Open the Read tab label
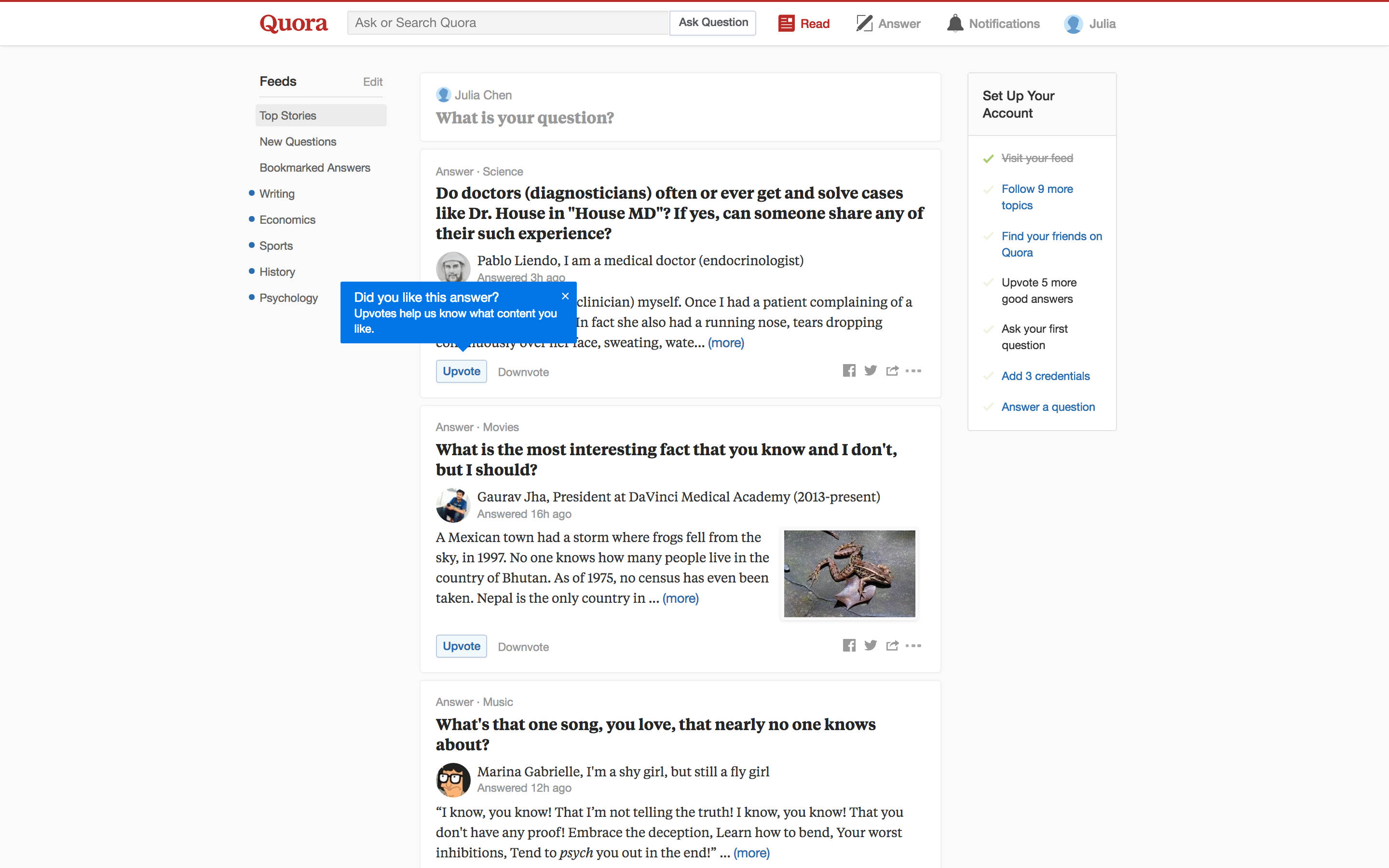1389x868 pixels. click(815, 24)
